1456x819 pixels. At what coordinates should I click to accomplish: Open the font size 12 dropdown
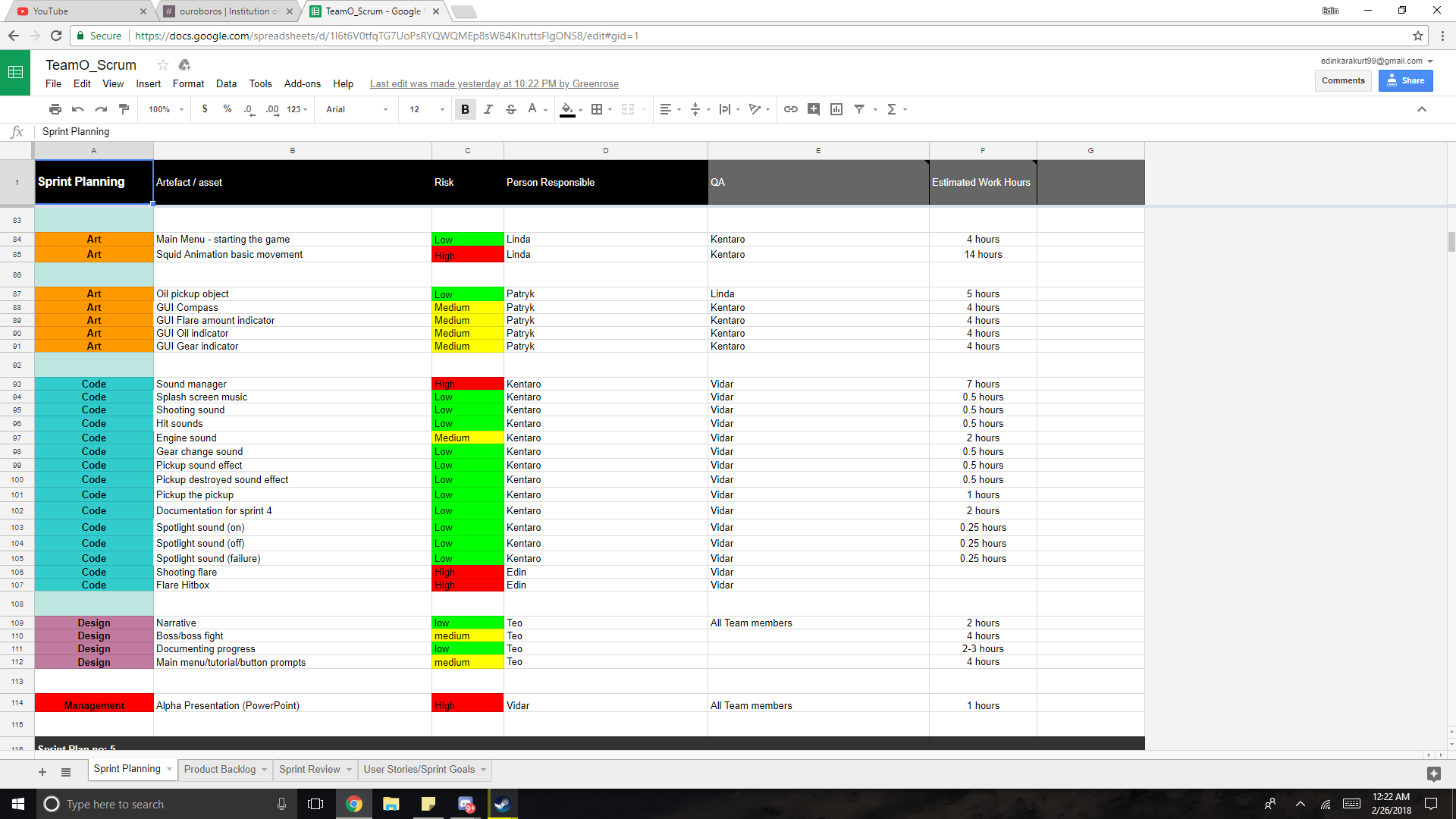[x=426, y=109]
